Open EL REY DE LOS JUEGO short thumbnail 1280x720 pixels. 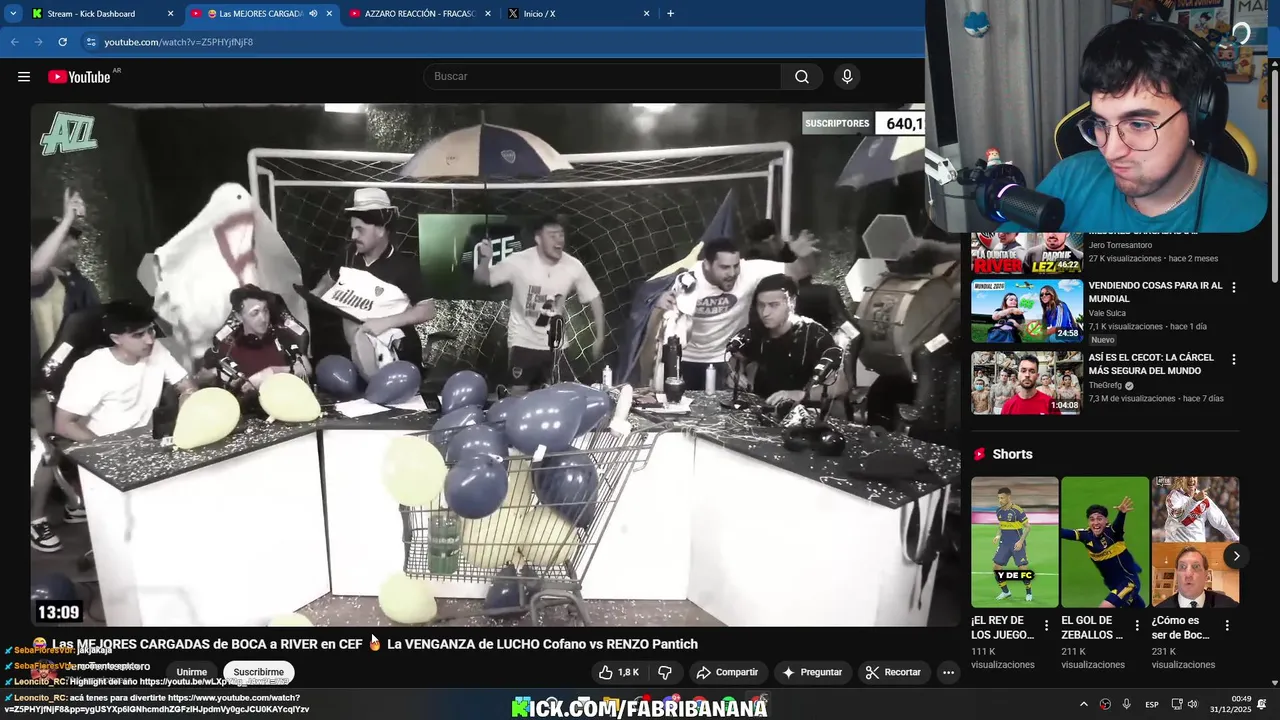tap(1014, 542)
